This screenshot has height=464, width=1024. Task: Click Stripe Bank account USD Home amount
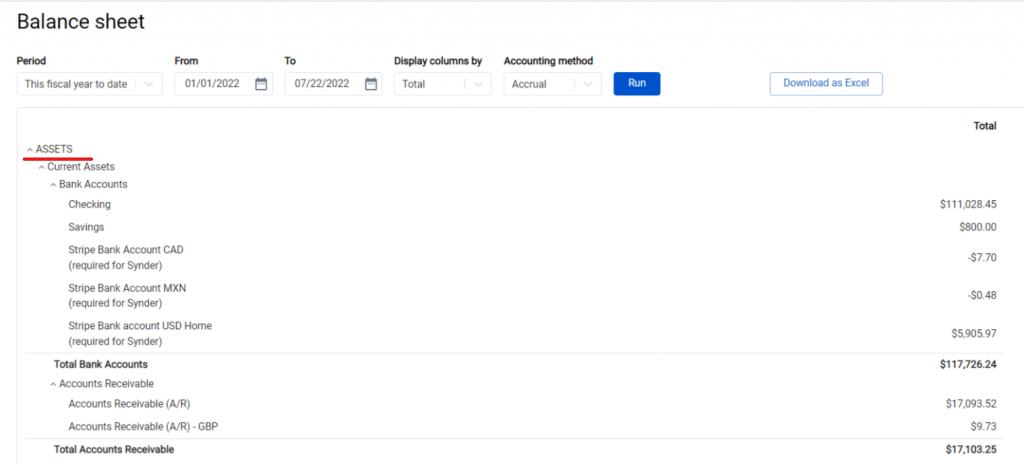coord(974,333)
